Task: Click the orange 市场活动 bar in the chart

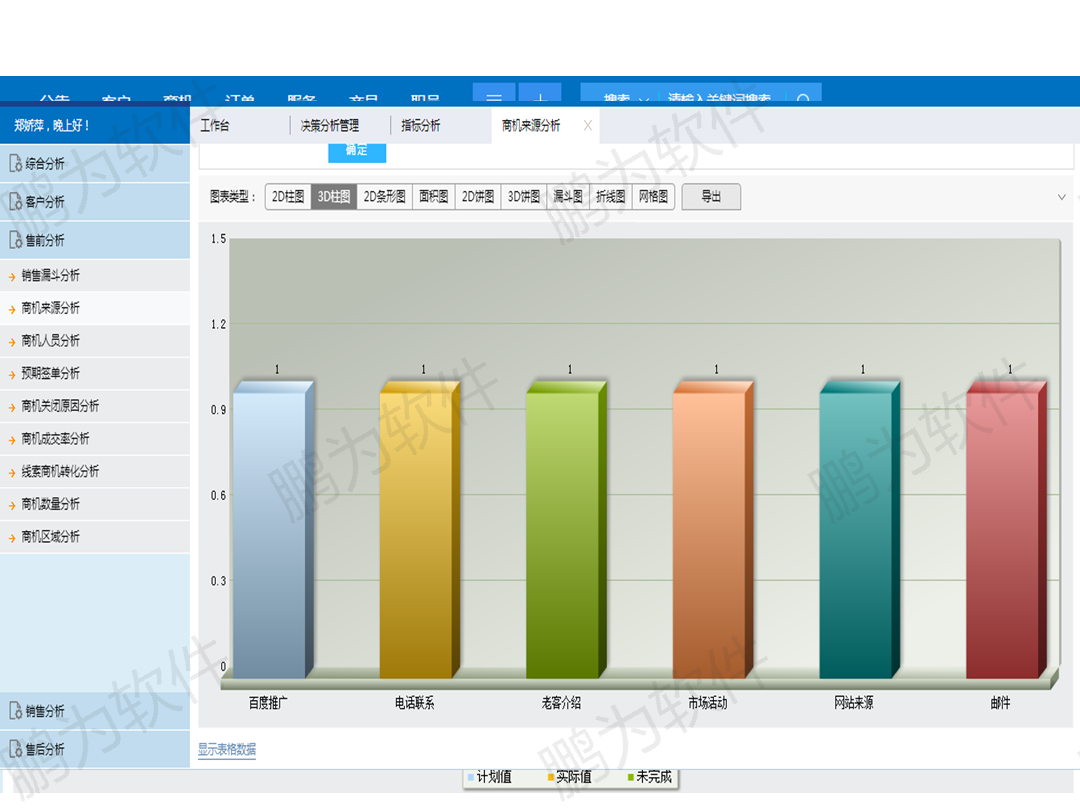Action: click(713, 530)
